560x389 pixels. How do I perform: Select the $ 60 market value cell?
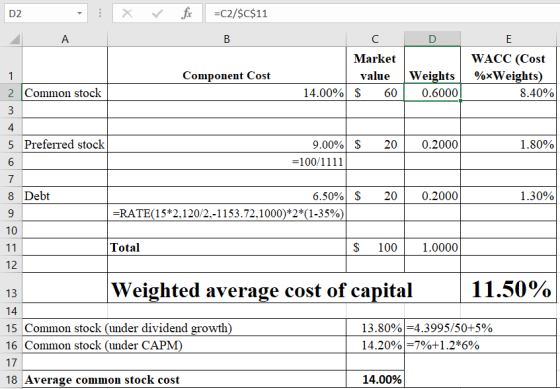click(375, 93)
